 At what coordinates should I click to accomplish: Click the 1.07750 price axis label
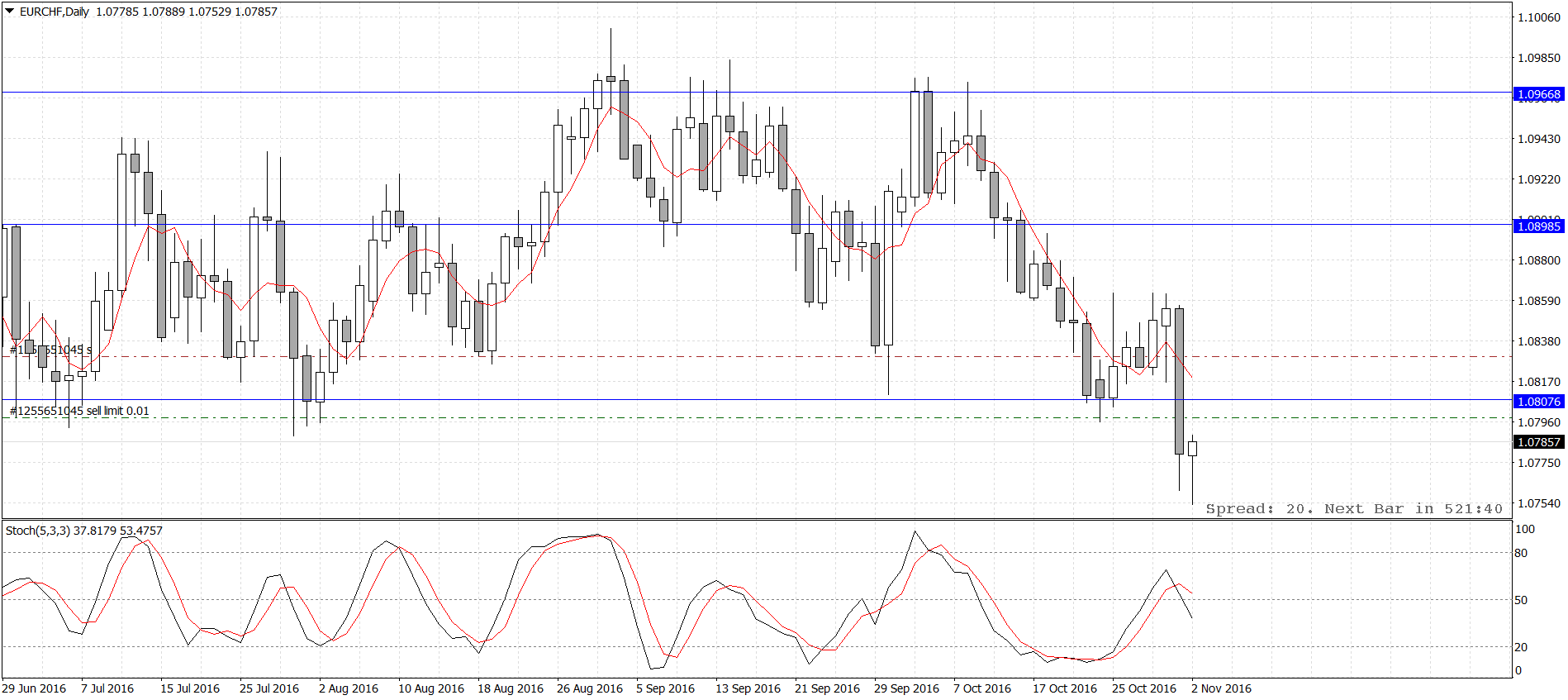point(1539,463)
